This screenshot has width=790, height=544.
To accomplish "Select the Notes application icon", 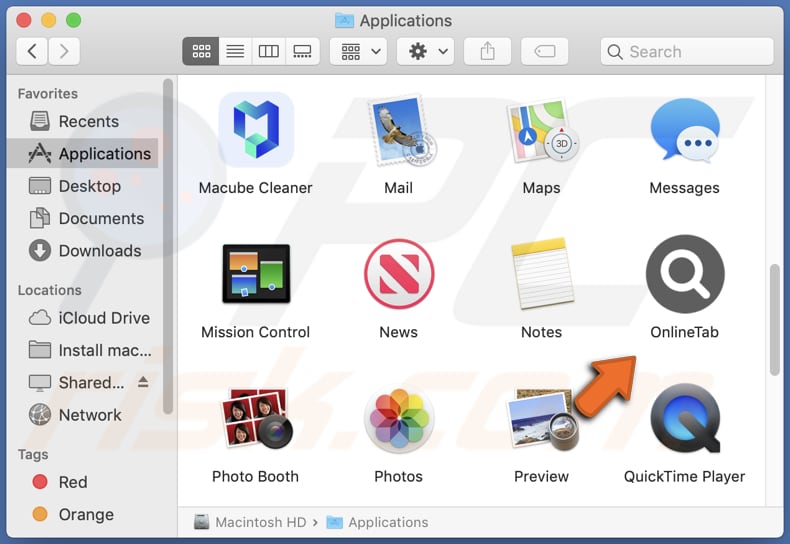I will click(x=542, y=274).
